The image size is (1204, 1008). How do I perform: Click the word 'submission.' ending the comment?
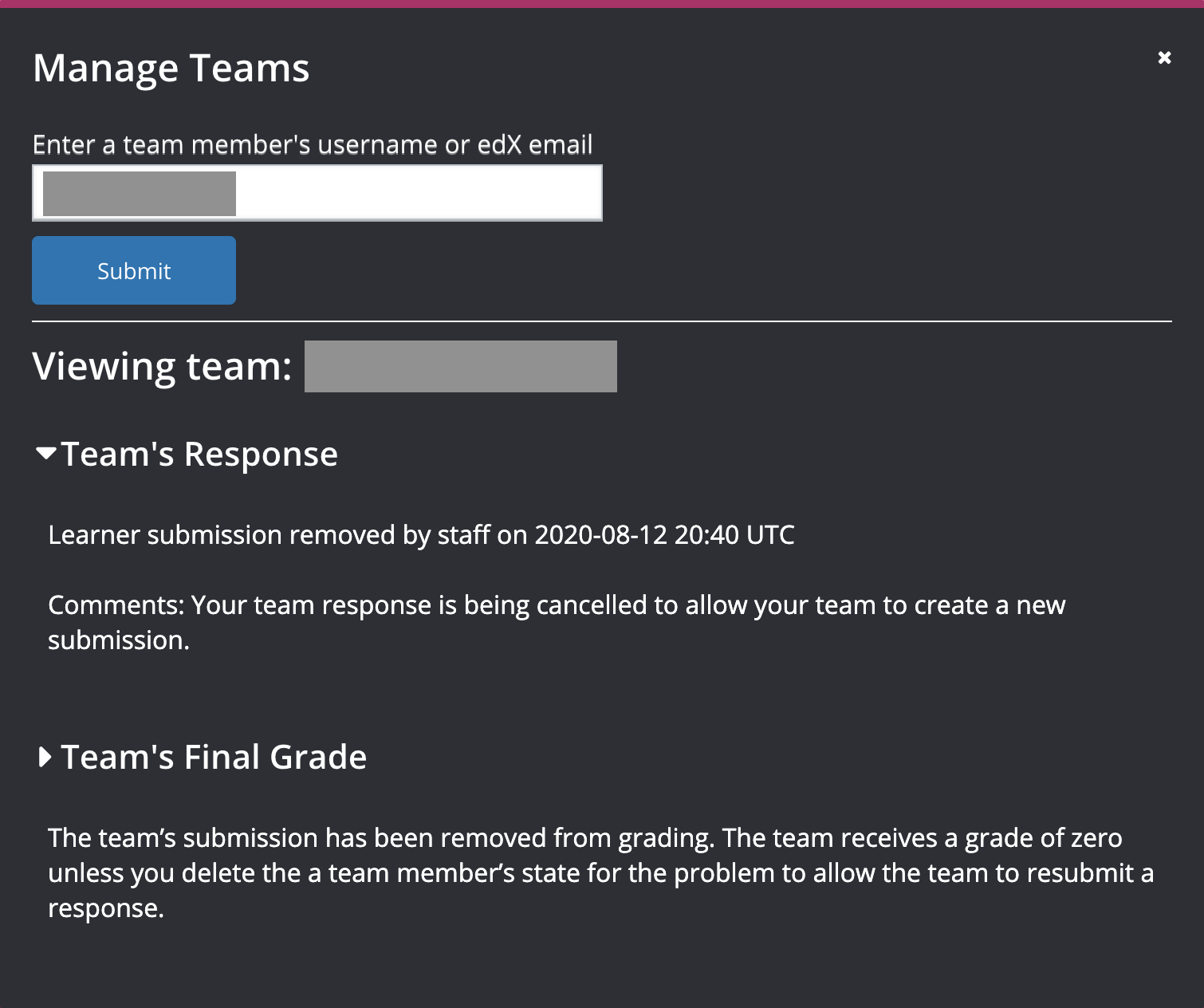pyautogui.click(x=119, y=640)
